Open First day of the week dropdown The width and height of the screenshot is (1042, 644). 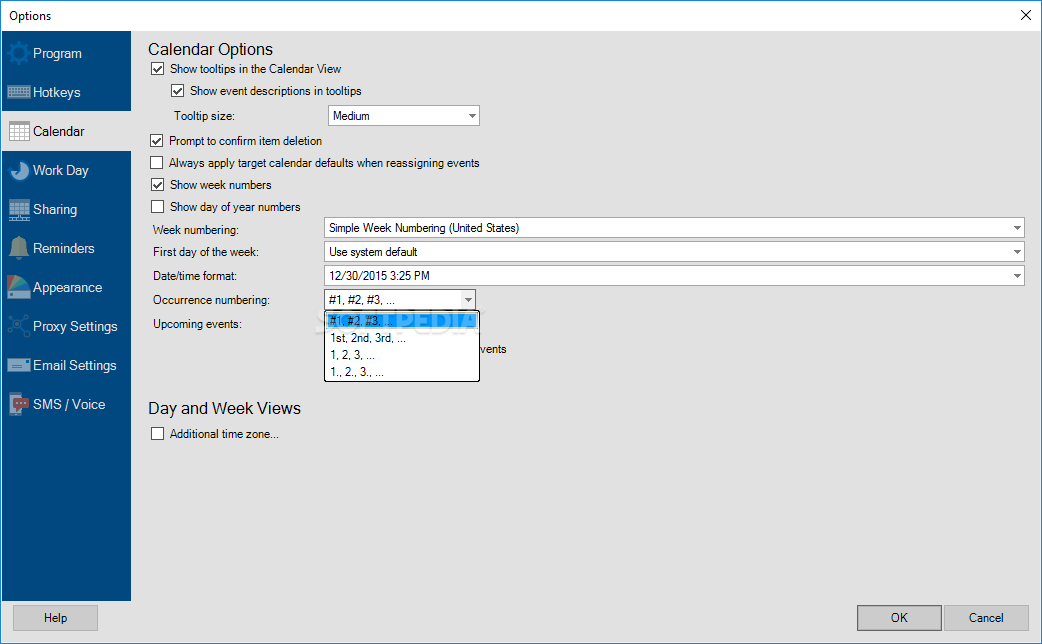[674, 252]
